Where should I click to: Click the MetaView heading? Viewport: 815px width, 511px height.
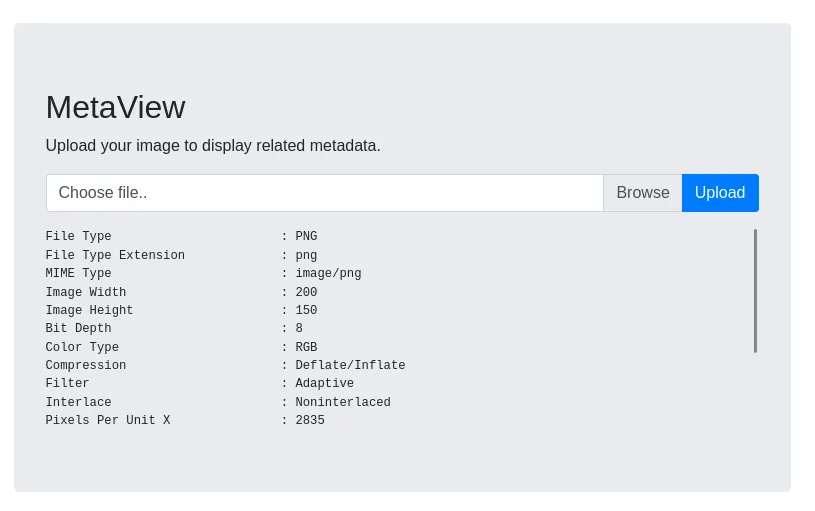[x=115, y=107]
